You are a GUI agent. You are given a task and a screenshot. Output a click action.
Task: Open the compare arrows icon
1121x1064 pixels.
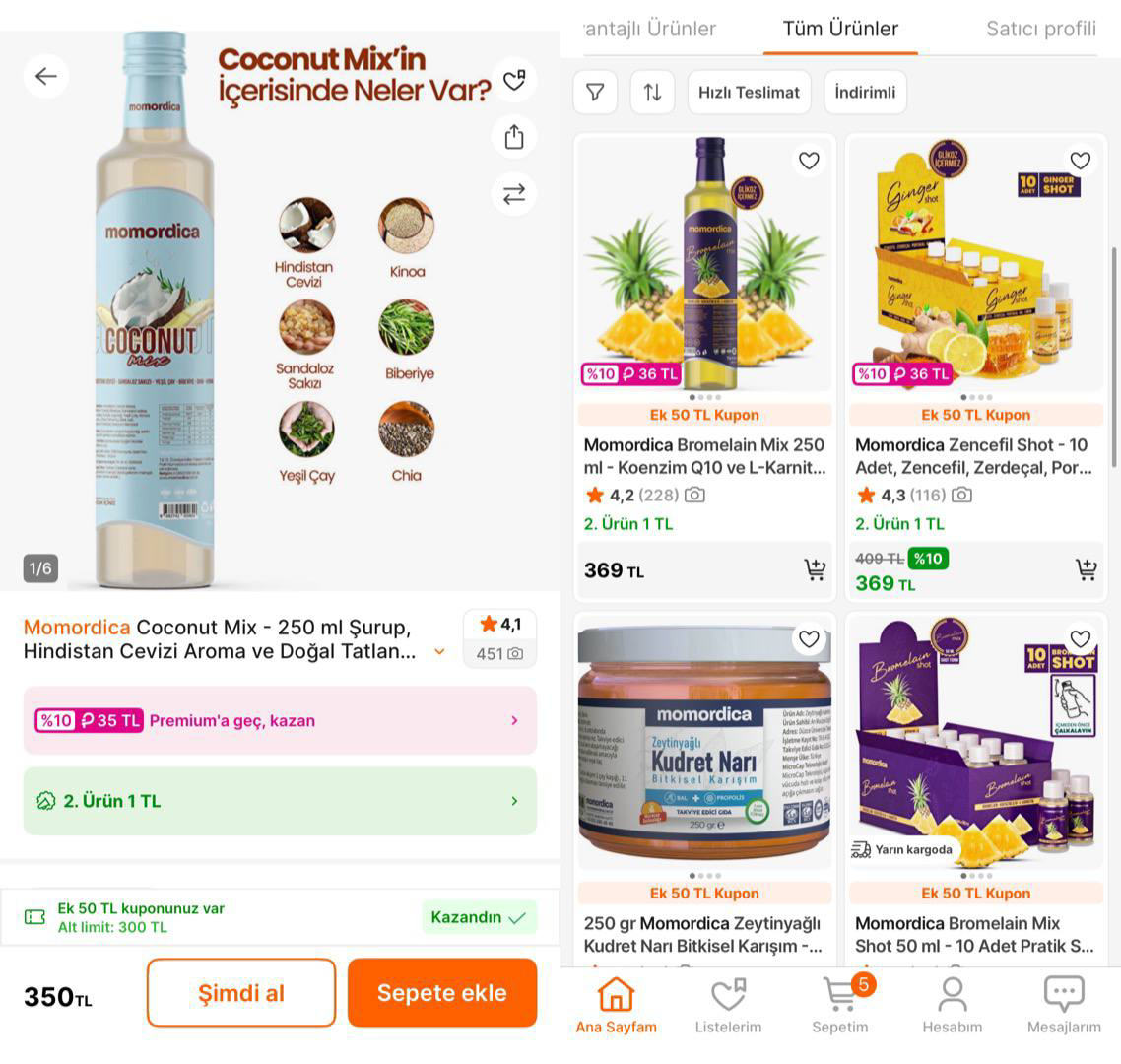(x=514, y=194)
